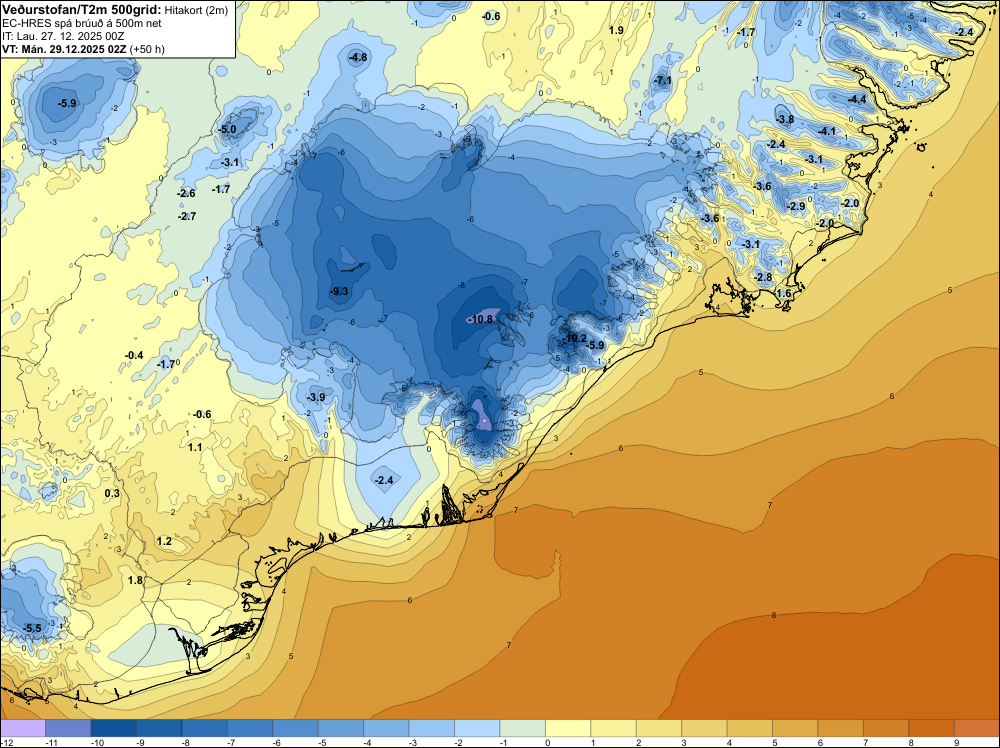
Task: Click the -10.2 temperature label
Action: [573, 338]
